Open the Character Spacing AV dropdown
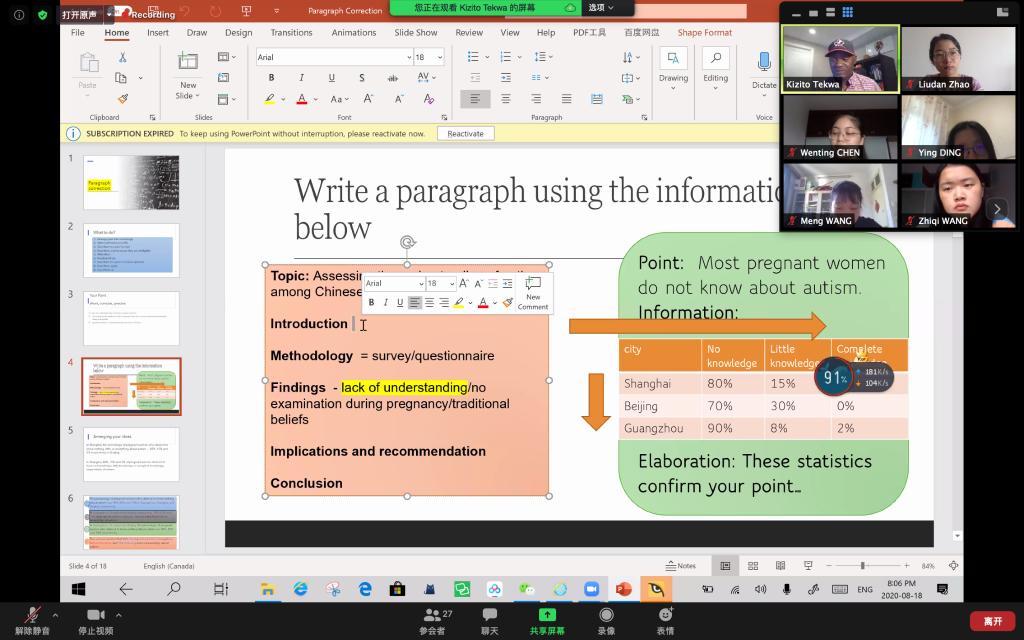The height and width of the screenshot is (640, 1024). (426, 78)
